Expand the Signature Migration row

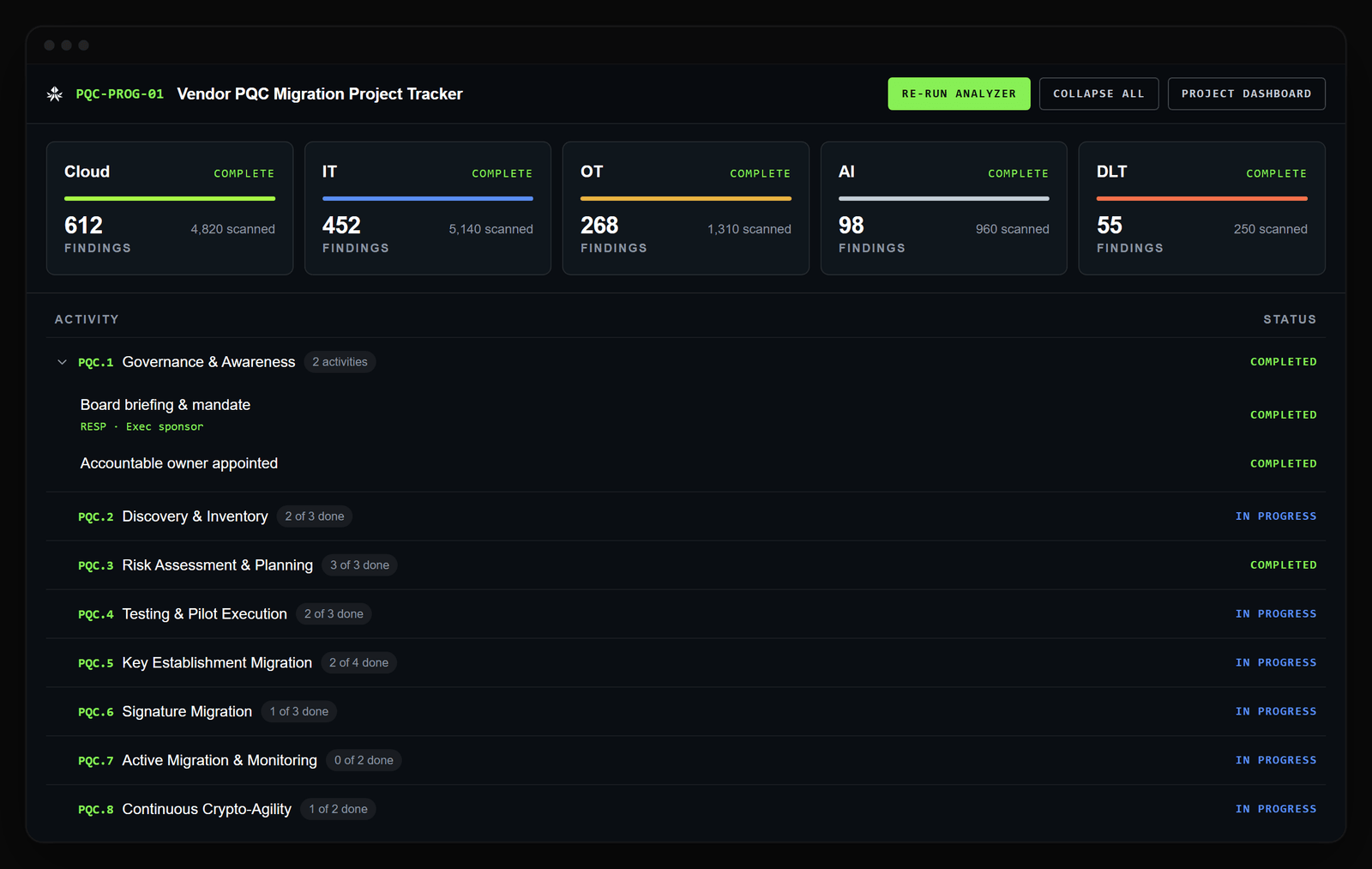(x=686, y=712)
